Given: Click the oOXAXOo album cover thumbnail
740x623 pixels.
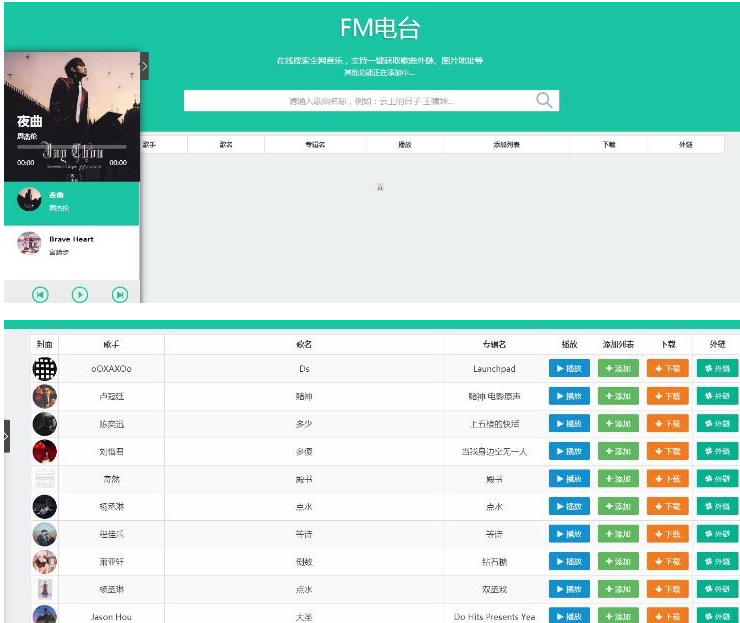Looking at the screenshot, I should pyautogui.click(x=45, y=369).
